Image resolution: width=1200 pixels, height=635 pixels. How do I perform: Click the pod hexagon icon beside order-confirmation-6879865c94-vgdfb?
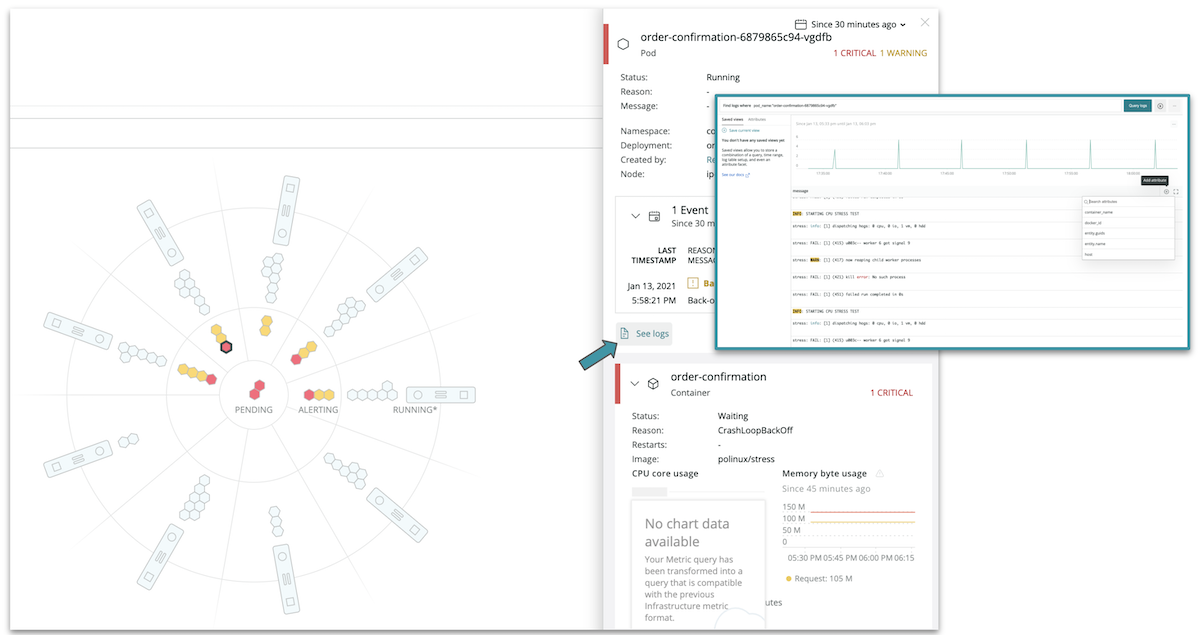(x=623, y=44)
